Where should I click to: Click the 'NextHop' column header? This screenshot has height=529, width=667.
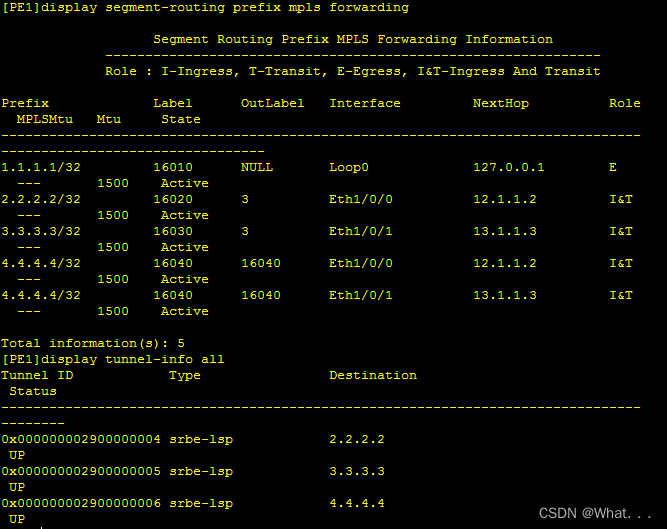point(501,103)
